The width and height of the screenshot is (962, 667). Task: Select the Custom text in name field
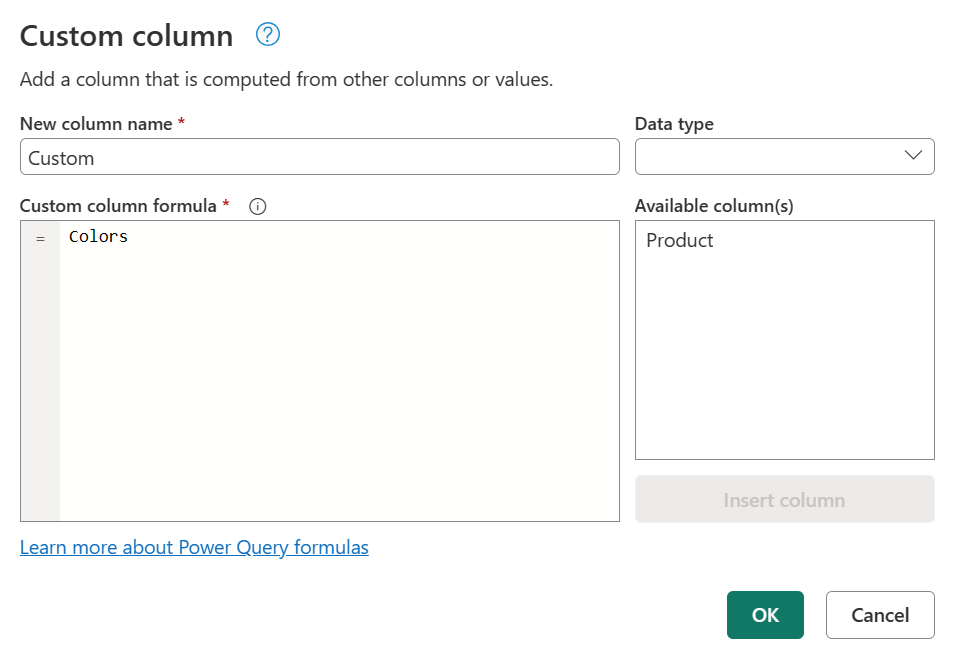(x=62, y=157)
